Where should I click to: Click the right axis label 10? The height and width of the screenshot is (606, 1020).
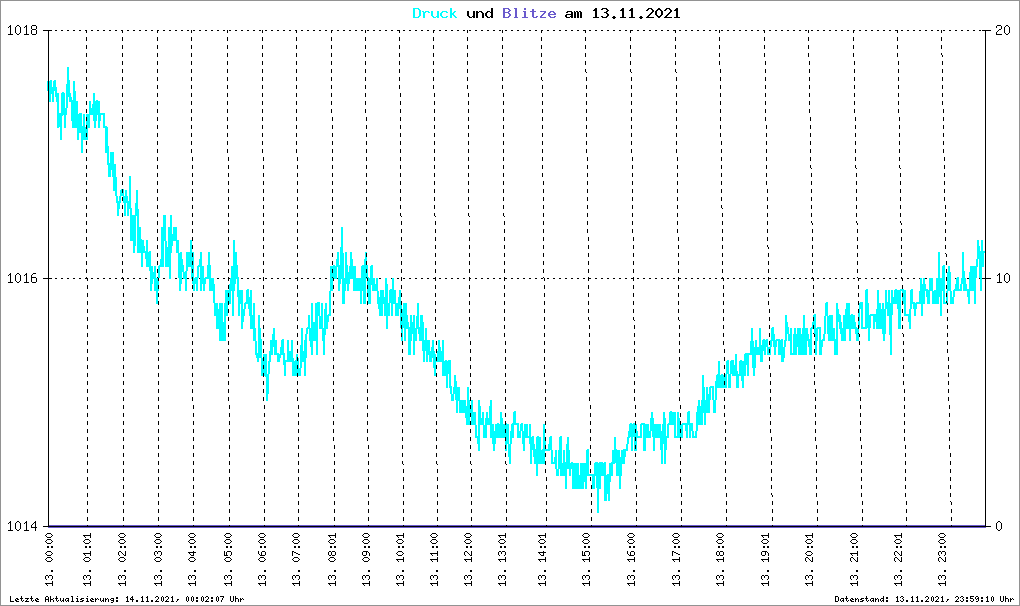point(1003,278)
